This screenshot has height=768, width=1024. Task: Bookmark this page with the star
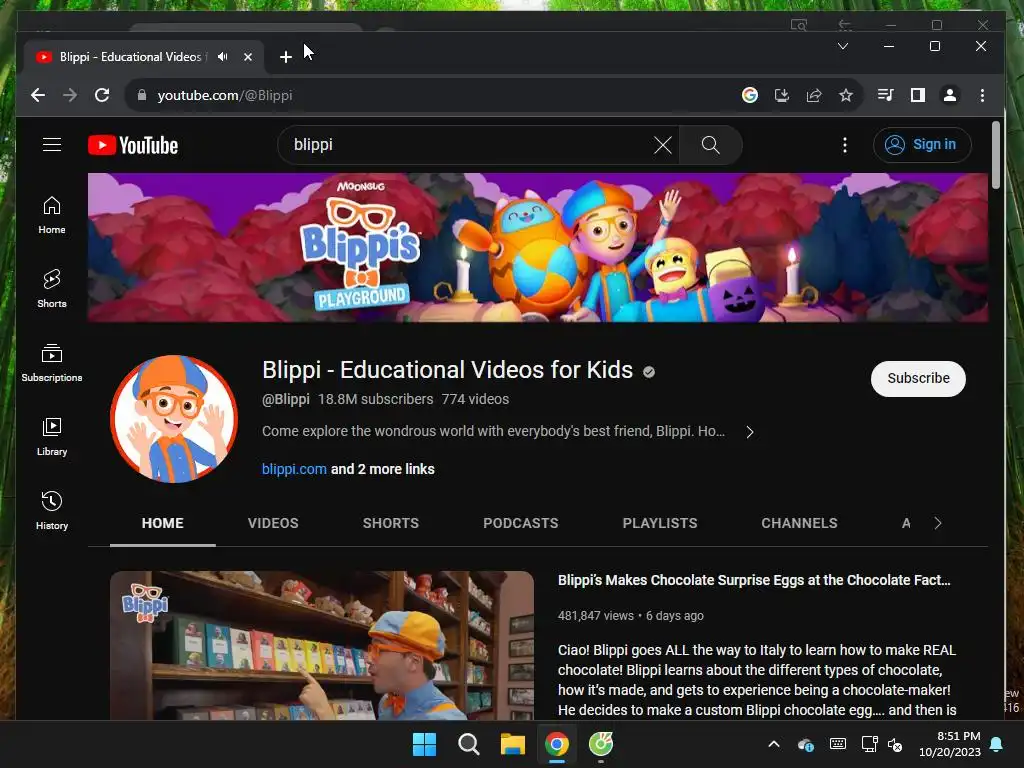[x=846, y=95]
